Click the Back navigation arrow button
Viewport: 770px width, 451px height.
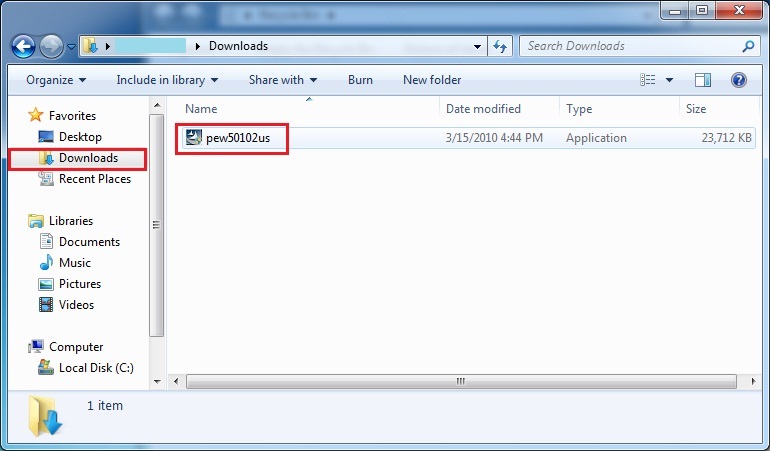[x=24, y=46]
